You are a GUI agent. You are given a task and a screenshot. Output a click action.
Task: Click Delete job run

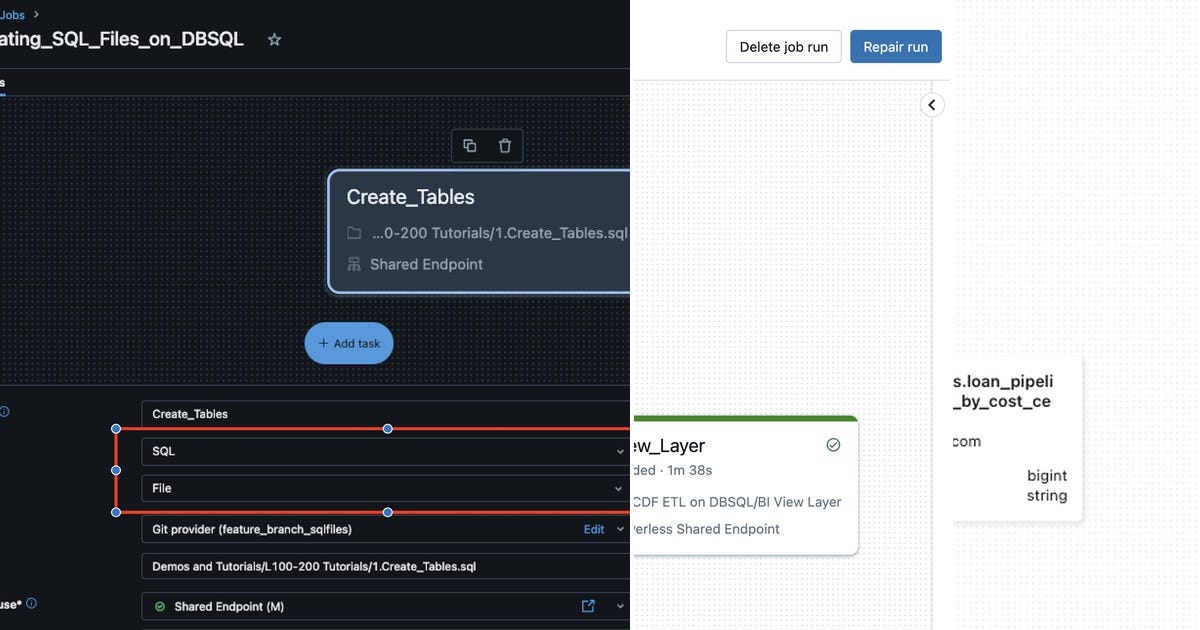(x=783, y=46)
